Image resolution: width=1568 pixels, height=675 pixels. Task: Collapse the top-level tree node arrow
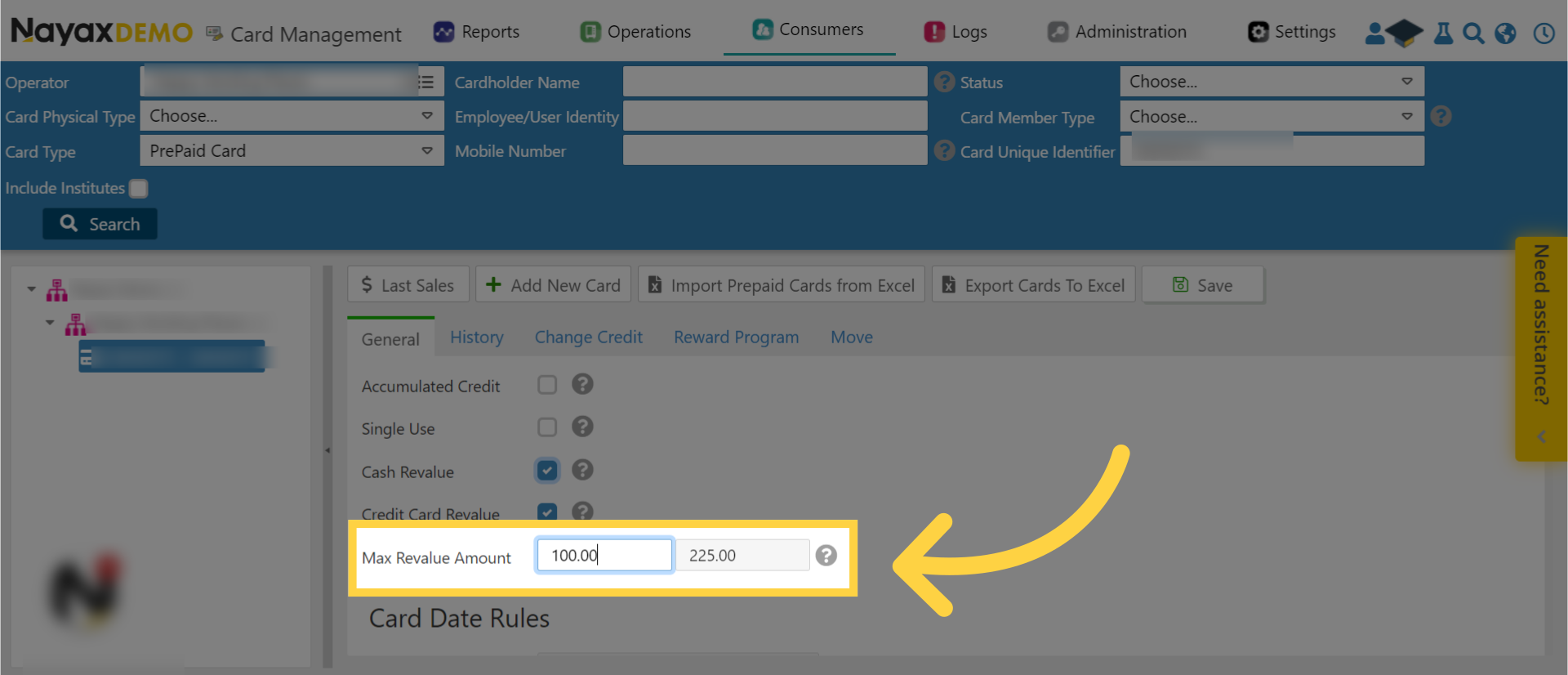coord(31,289)
